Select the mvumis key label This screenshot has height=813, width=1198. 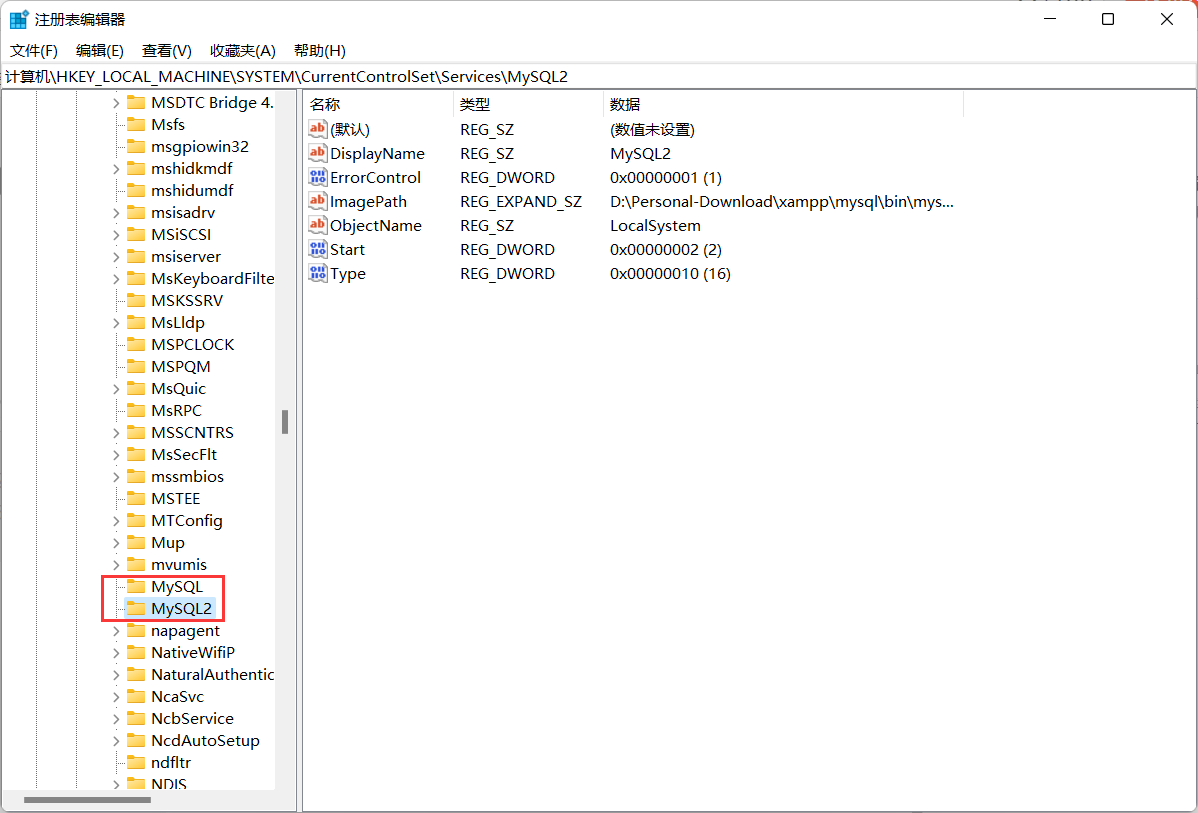(179, 565)
